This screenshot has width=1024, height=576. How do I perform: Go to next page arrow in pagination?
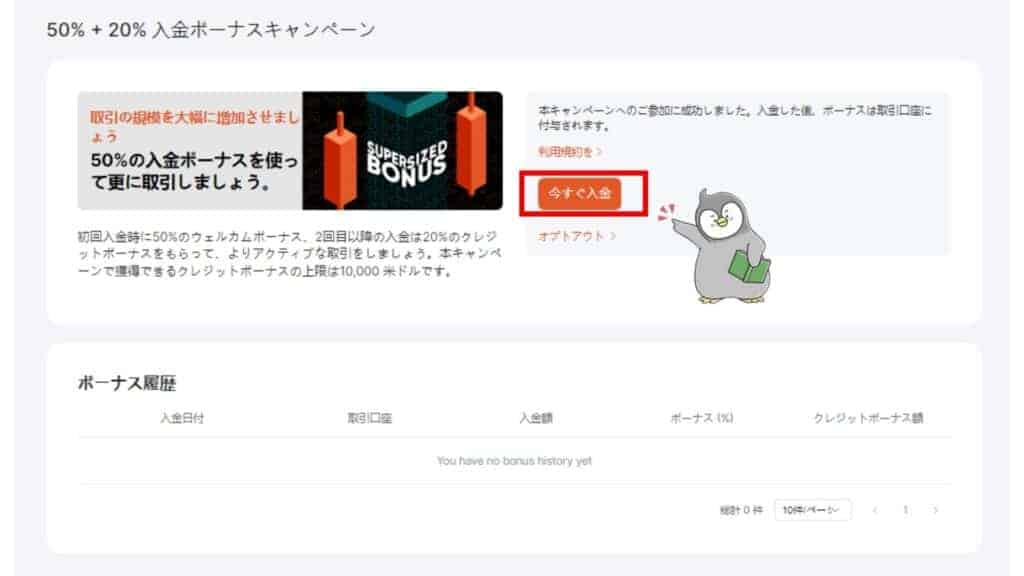[935, 509]
